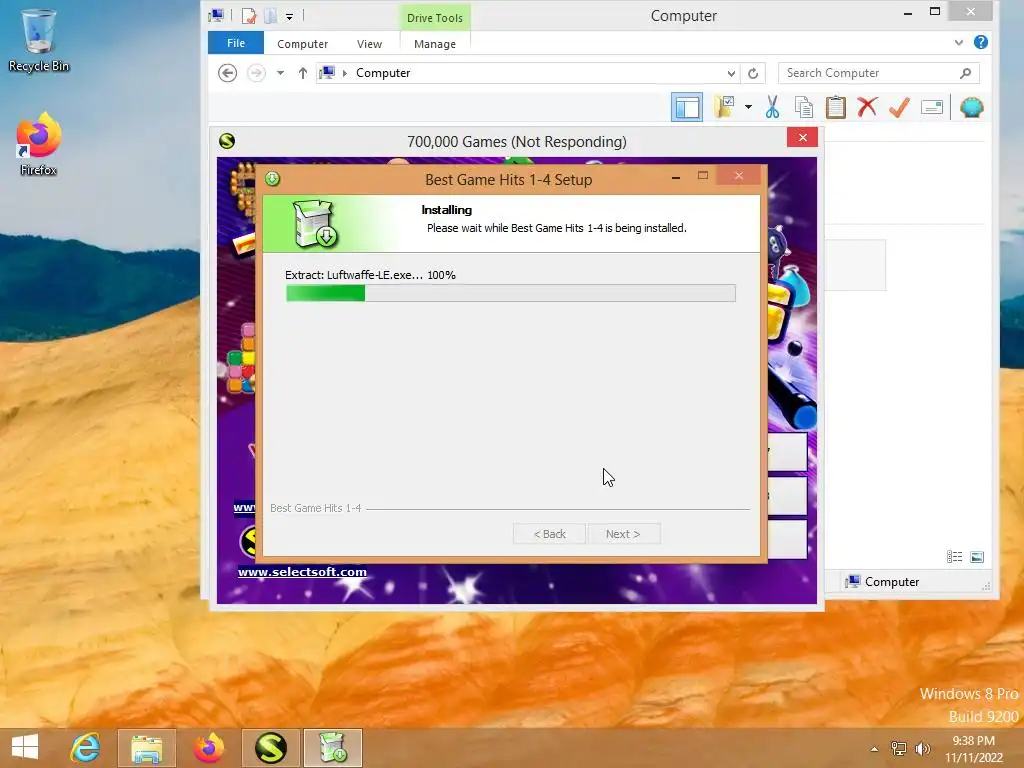Launch Firefox from the desktop shortcut
The width and height of the screenshot is (1024, 768).
(x=39, y=144)
